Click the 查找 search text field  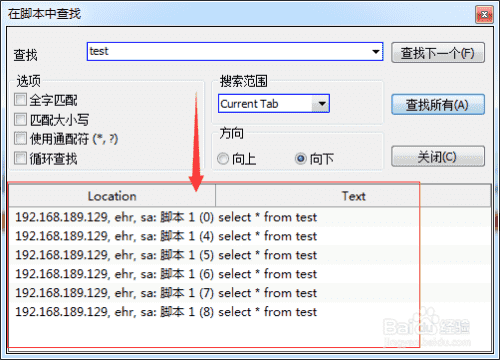tap(235, 51)
